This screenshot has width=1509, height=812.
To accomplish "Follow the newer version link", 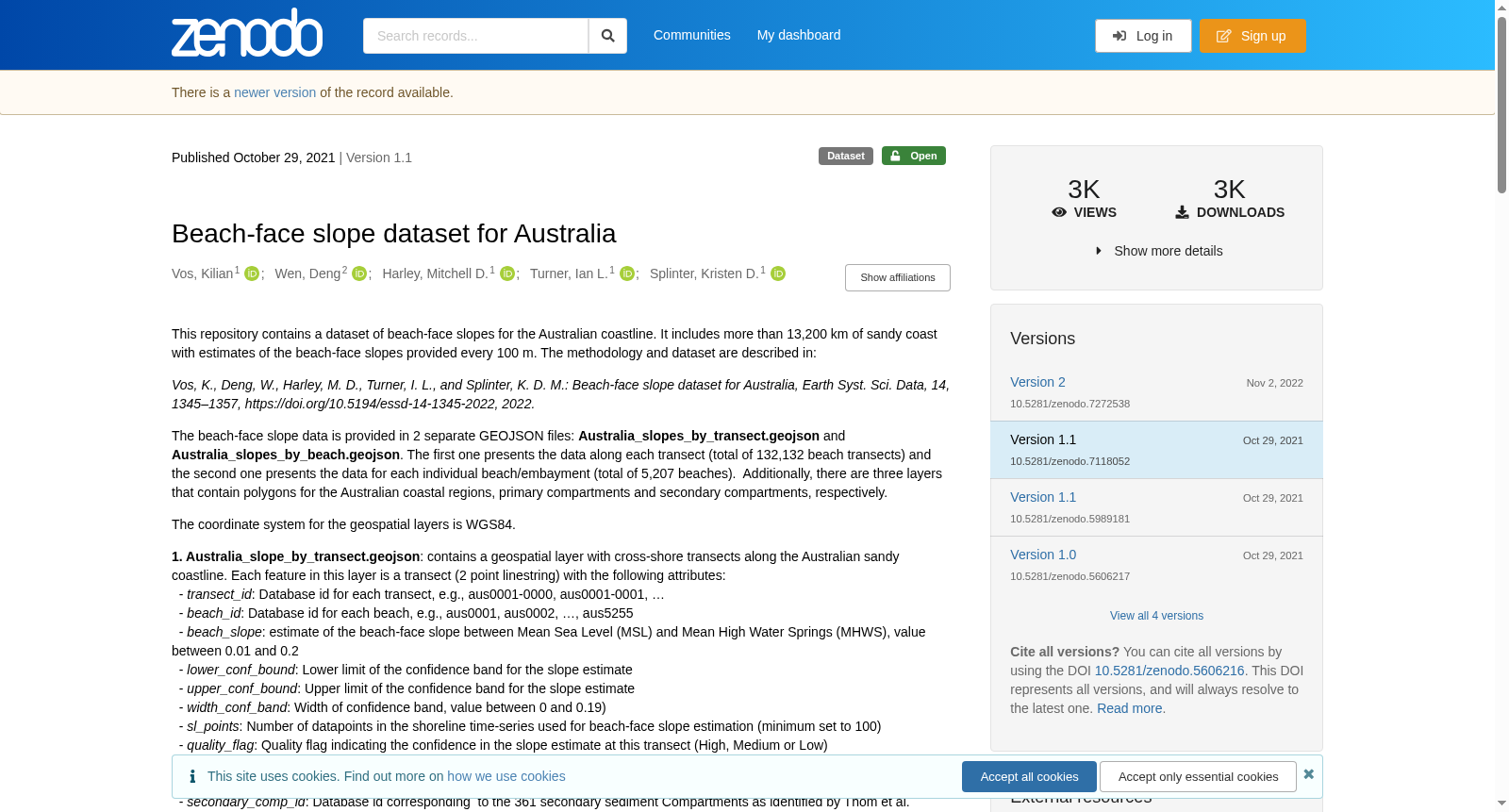I will pos(275,92).
